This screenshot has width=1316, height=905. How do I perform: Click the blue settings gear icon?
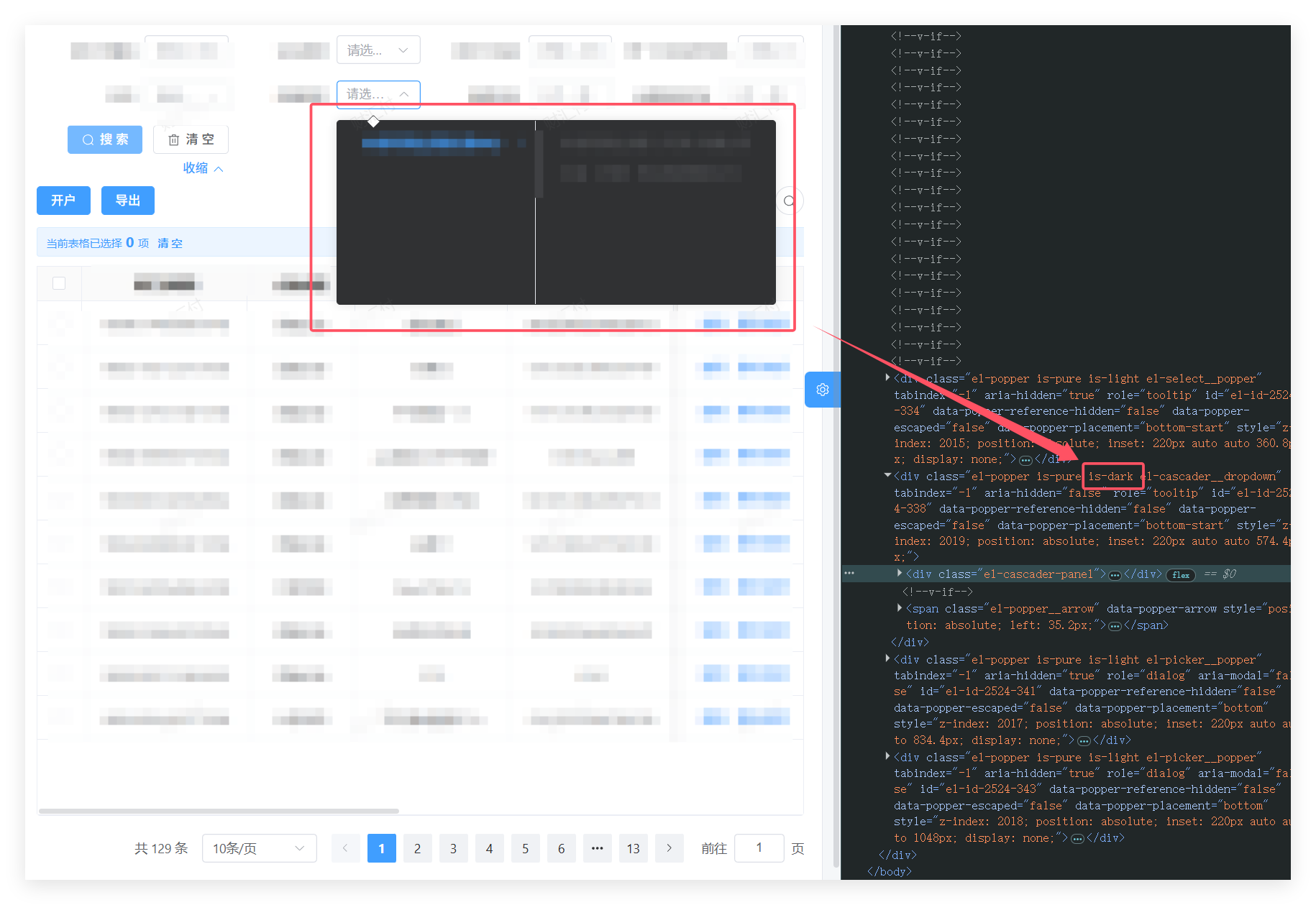(823, 390)
